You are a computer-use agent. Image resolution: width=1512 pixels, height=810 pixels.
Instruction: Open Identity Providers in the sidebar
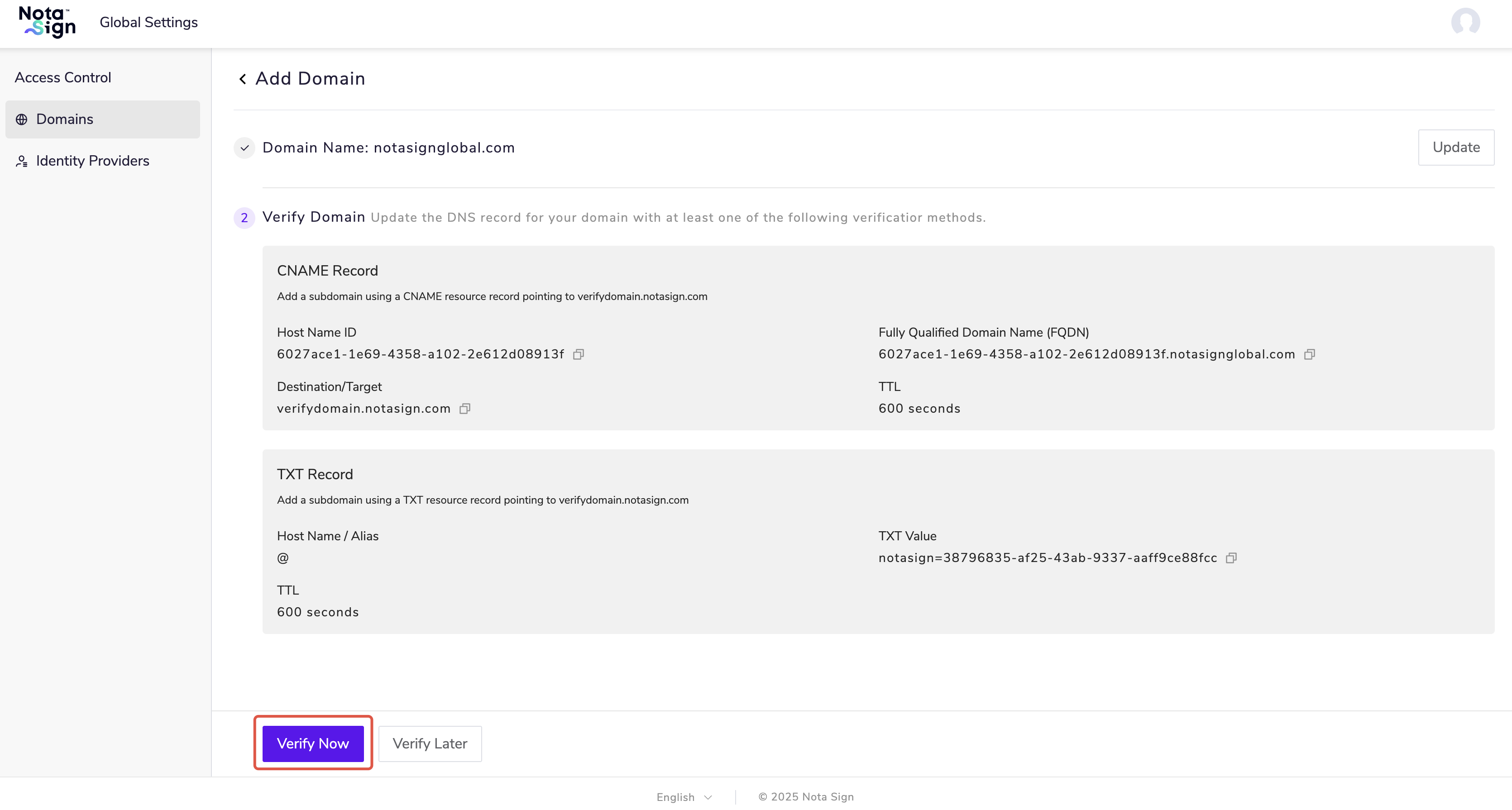[92, 161]
